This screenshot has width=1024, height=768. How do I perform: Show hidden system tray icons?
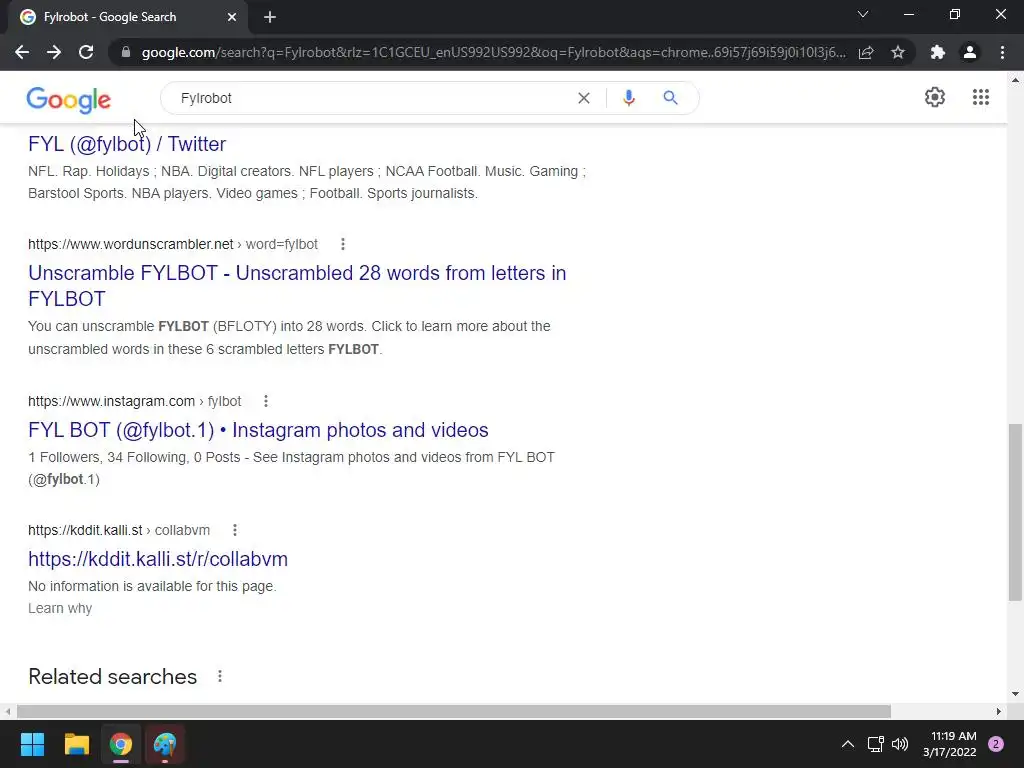coord(848,744)
